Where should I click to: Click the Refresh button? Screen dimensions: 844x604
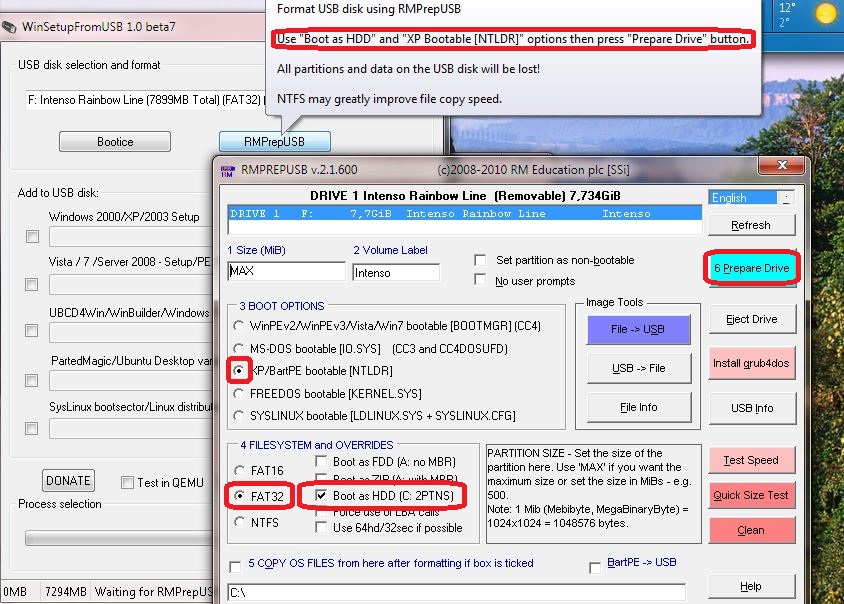click(x=751, y=225)
